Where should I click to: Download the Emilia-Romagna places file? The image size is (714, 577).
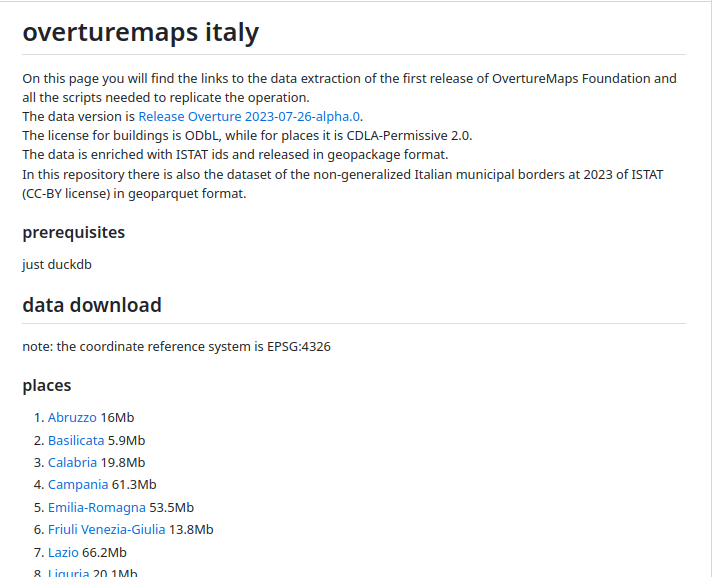(97, 507)
